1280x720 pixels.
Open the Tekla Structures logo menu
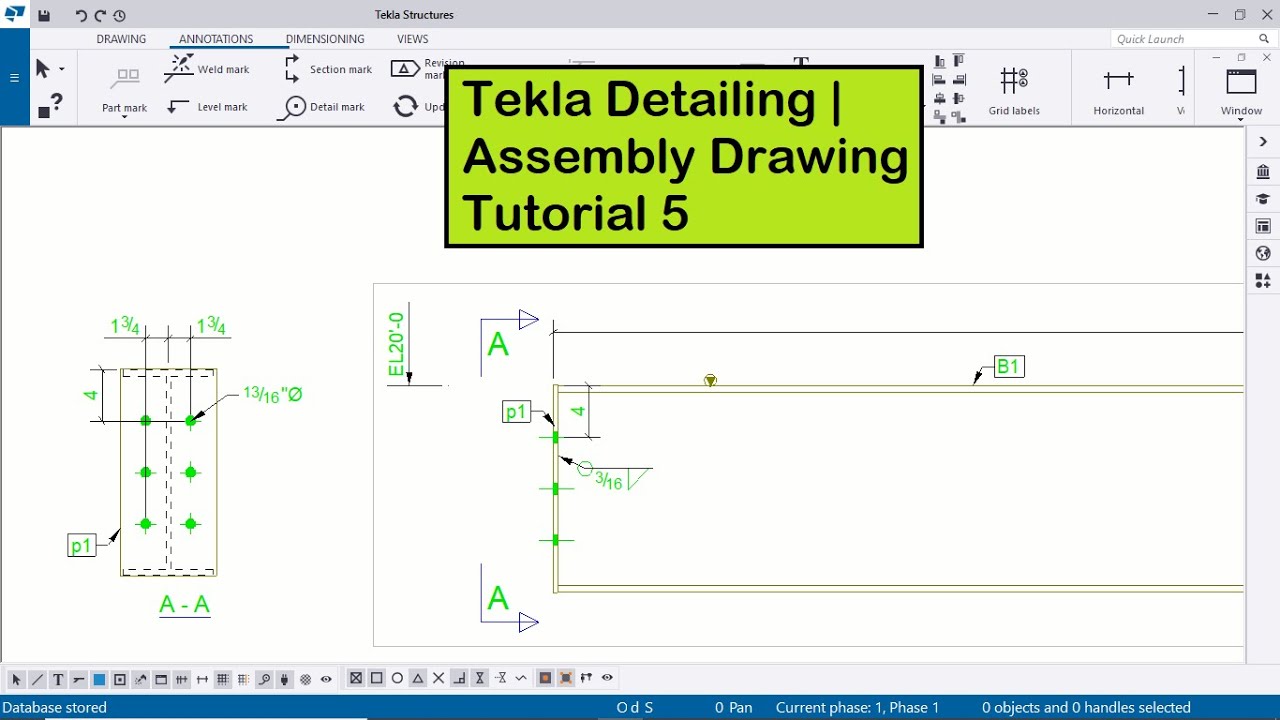[x=14, y=14]
